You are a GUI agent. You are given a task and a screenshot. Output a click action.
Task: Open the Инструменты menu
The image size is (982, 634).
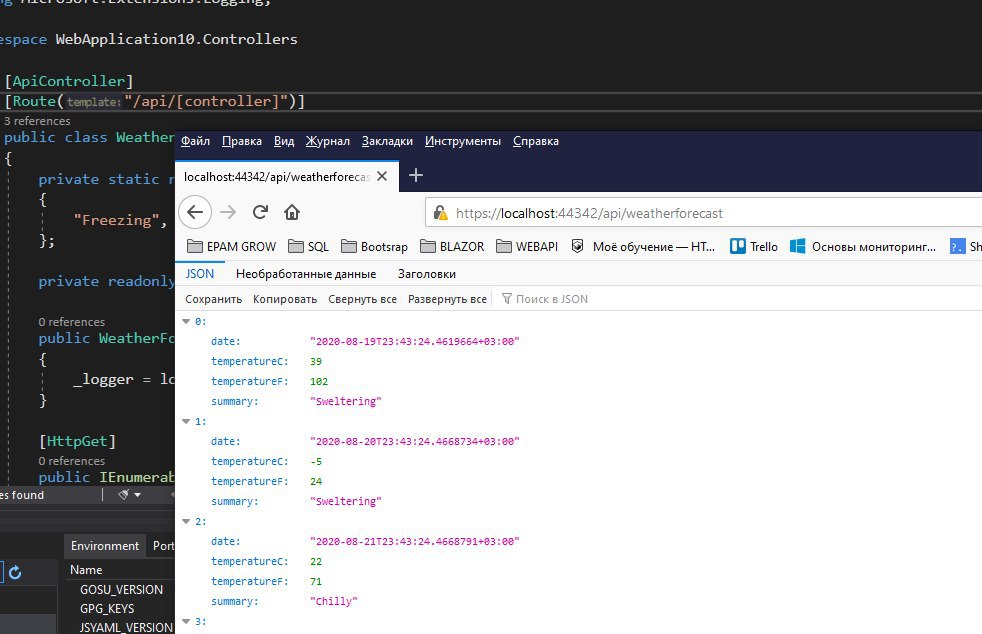coord(462,141)
